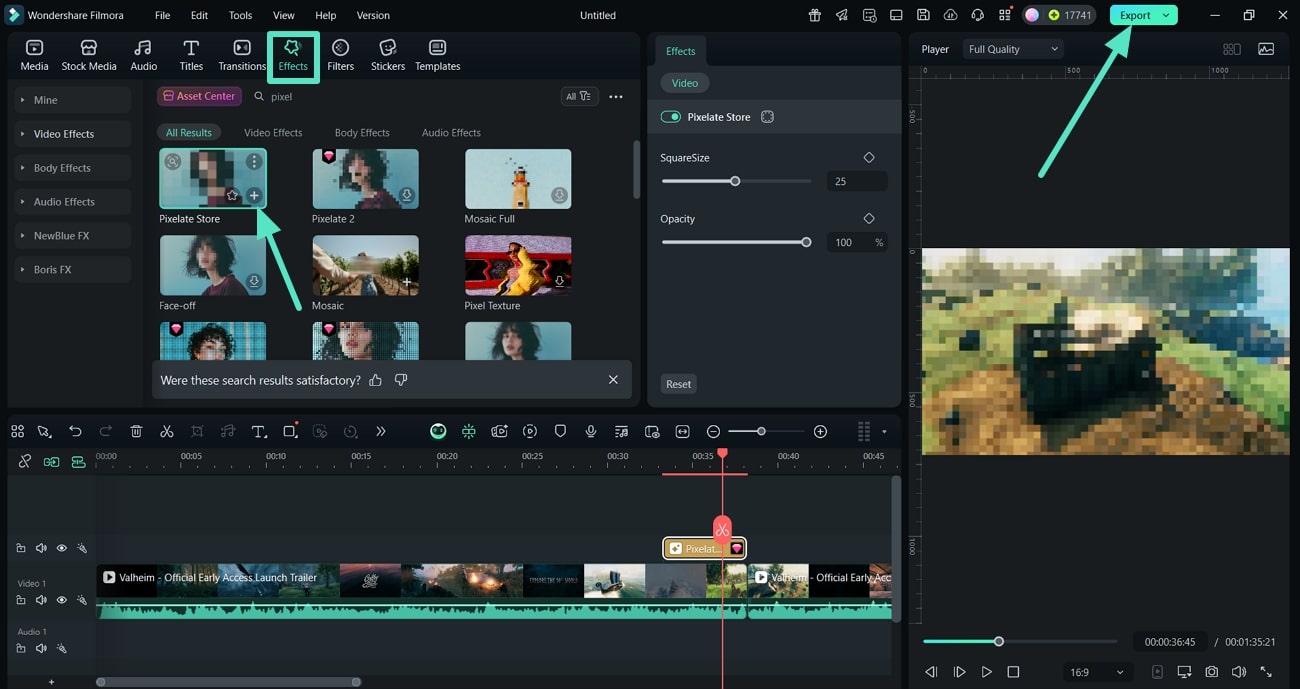
Task: Click the player progress bar
Action: [x=1020, y=641]
